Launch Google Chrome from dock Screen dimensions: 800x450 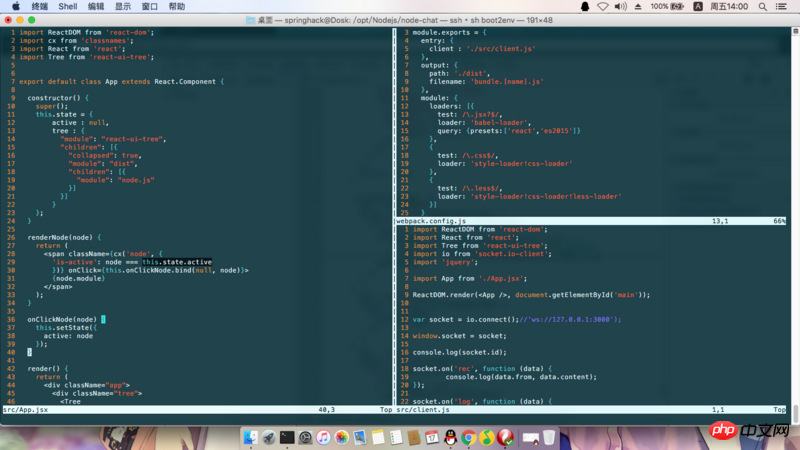[x=468, y=438]
